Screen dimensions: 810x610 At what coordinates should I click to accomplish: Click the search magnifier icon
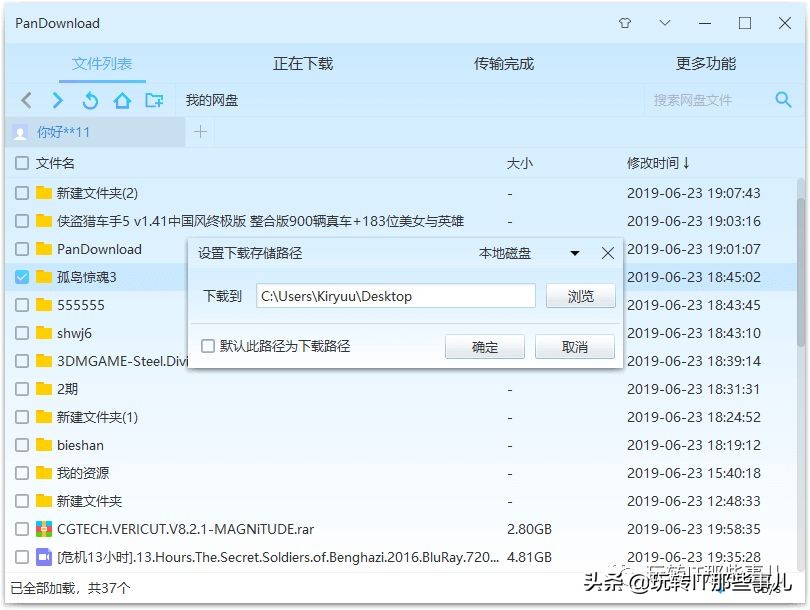coord(783,100)
